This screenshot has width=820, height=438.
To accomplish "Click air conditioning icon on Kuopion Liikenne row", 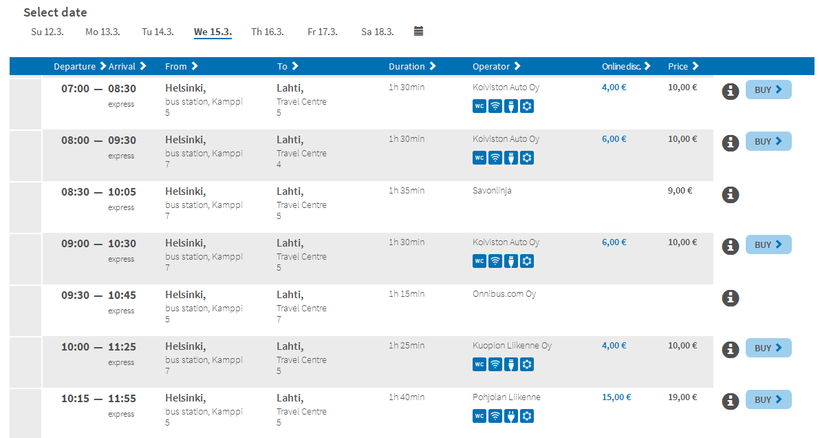I will point(527,364).
